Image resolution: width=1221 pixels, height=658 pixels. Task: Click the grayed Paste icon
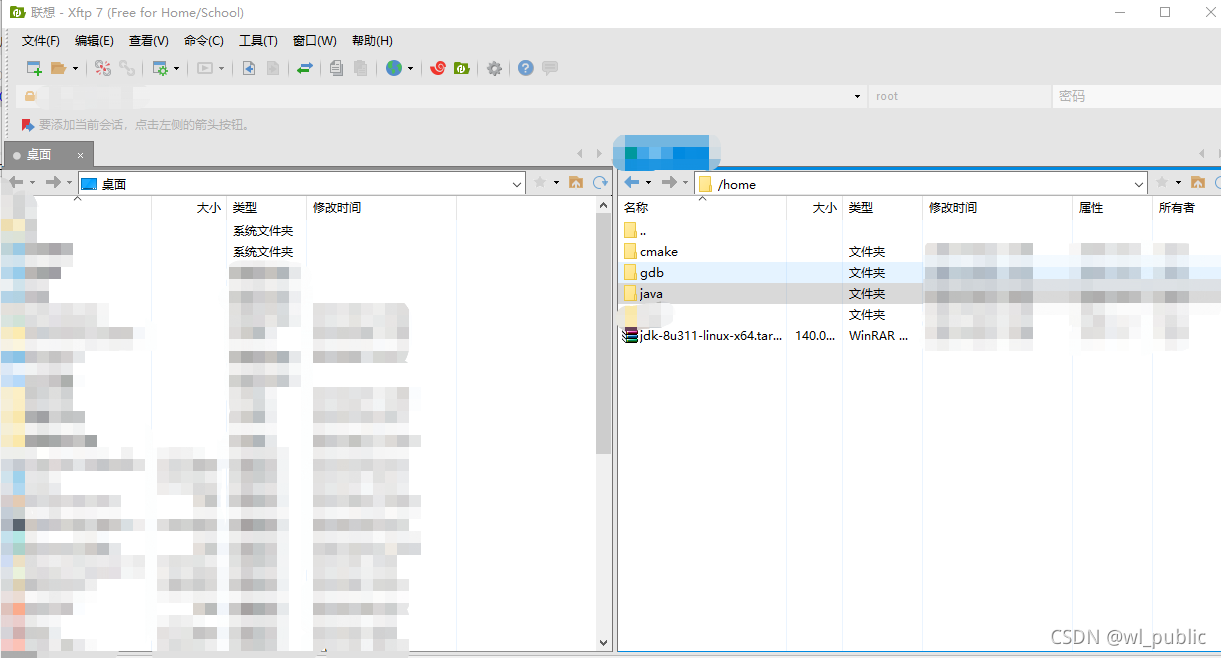(x=360, y=68)
